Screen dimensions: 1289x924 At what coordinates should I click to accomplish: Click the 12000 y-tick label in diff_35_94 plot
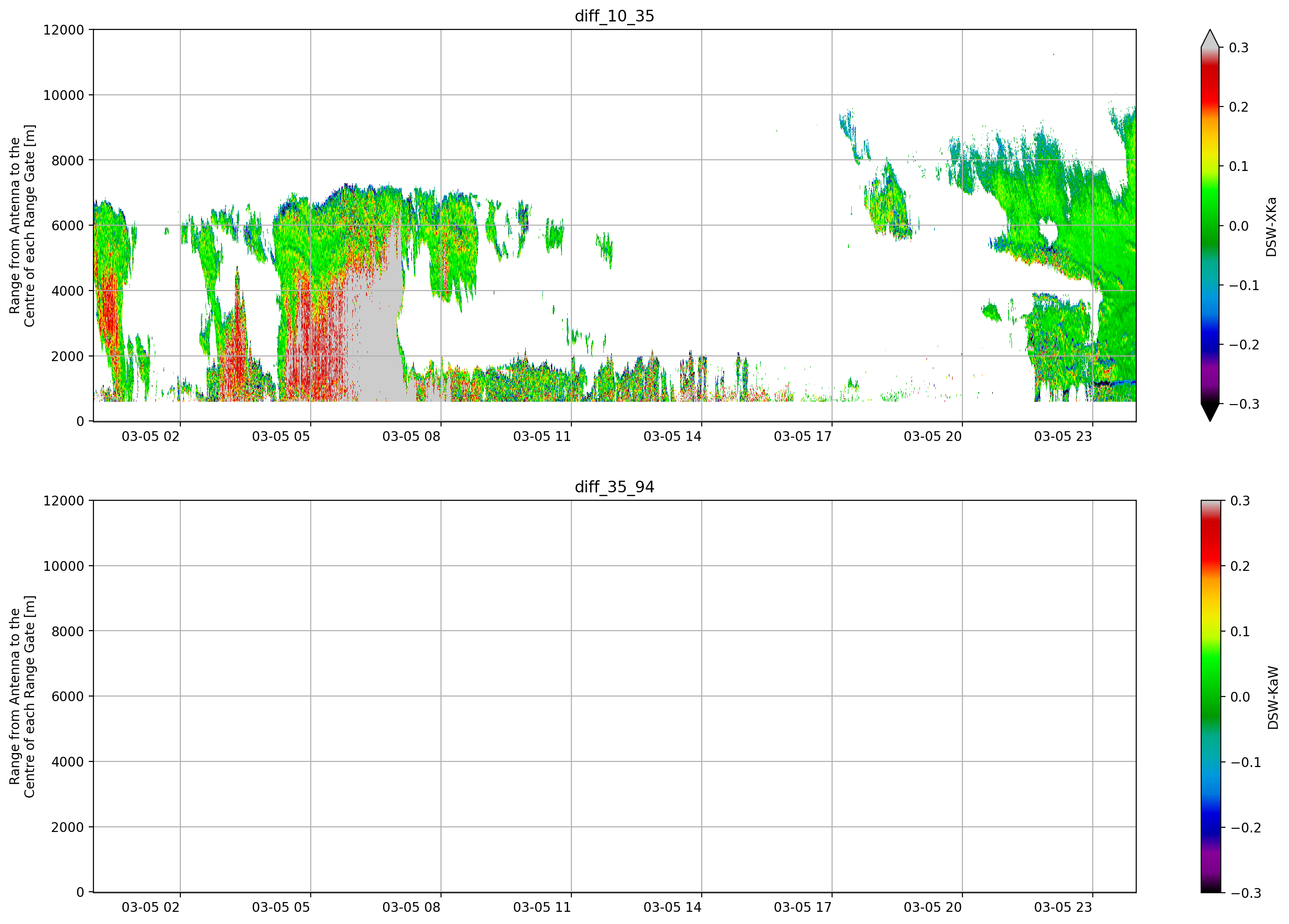click(x=64, y=501)
